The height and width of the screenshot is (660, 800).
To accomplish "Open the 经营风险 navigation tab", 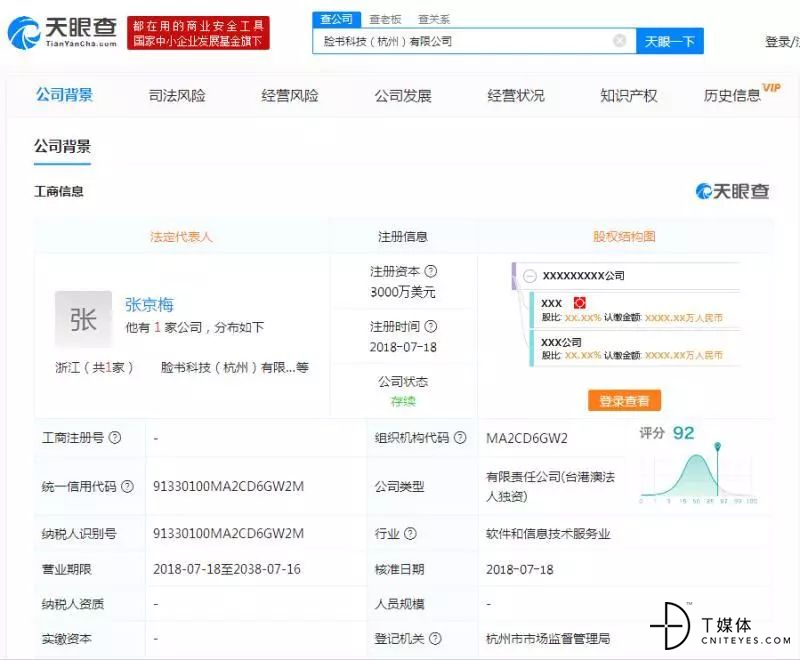I will (290, 95).
